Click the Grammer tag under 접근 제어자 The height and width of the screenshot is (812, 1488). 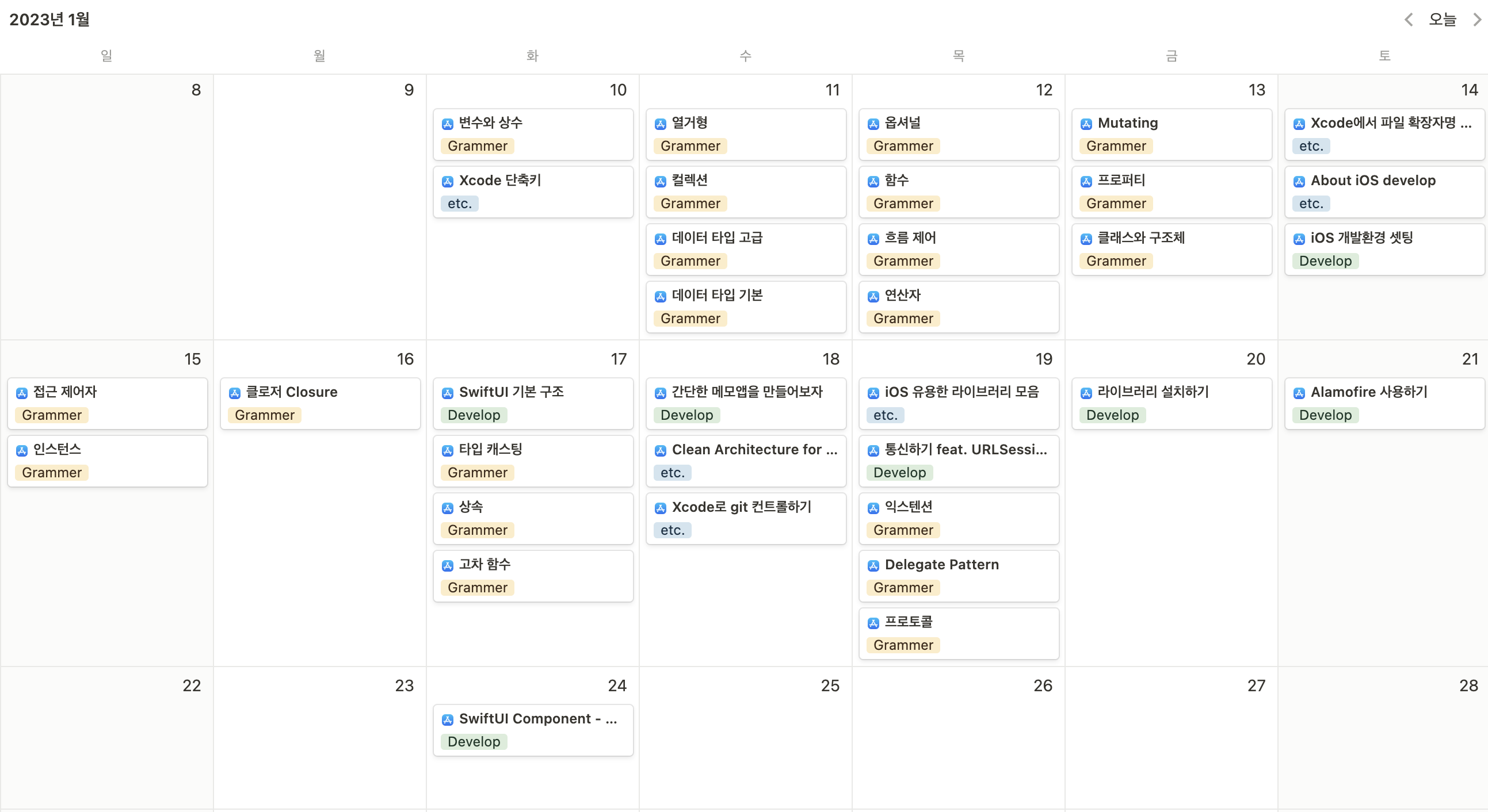pos(52,415)
